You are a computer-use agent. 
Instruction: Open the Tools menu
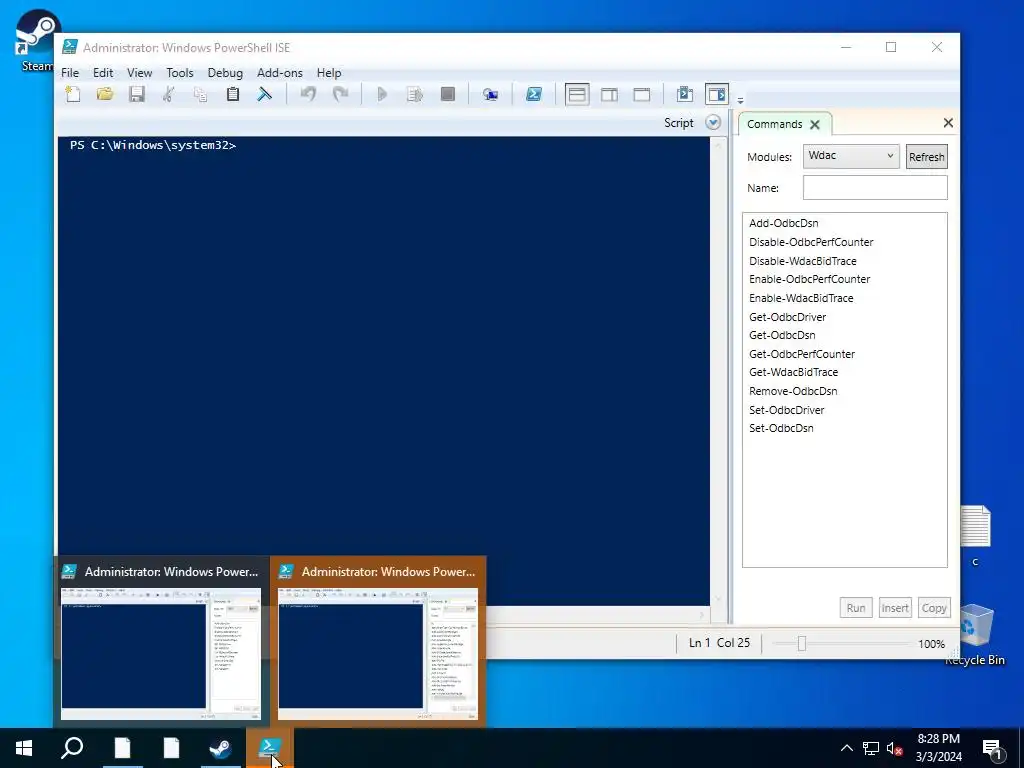180,72
